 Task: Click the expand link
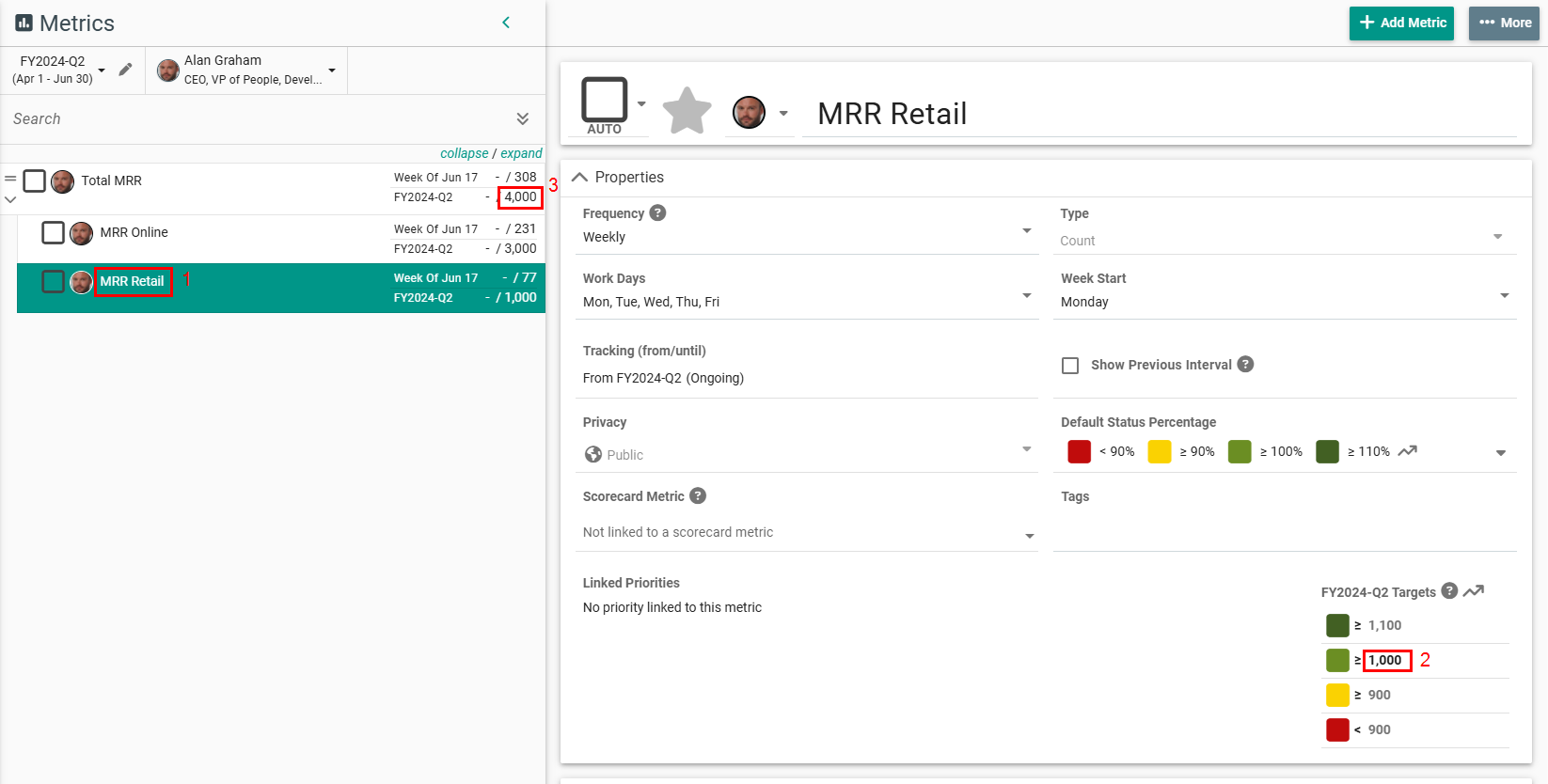(x=521, y=153)
